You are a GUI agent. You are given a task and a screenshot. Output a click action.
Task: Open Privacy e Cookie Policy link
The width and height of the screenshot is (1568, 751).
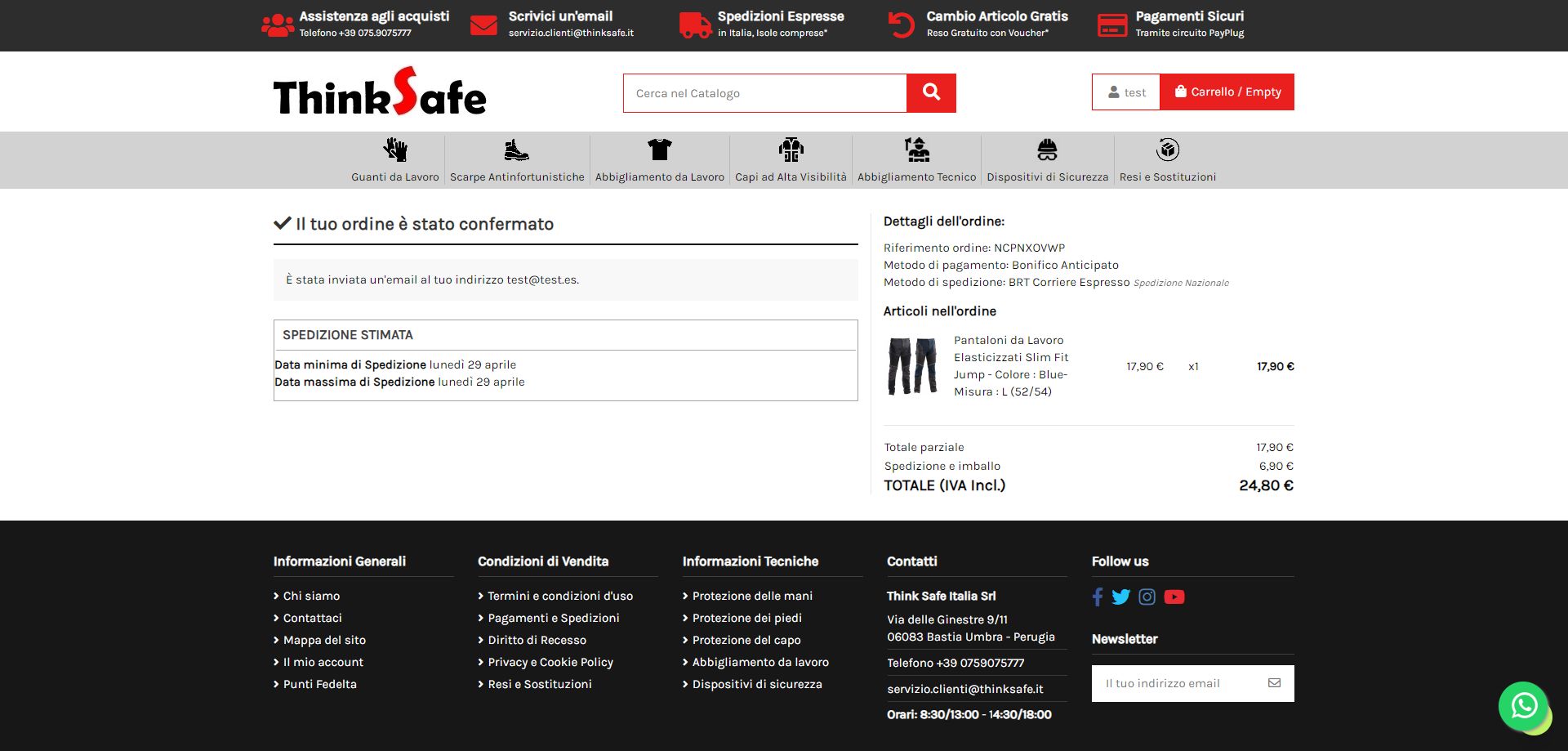550,662
